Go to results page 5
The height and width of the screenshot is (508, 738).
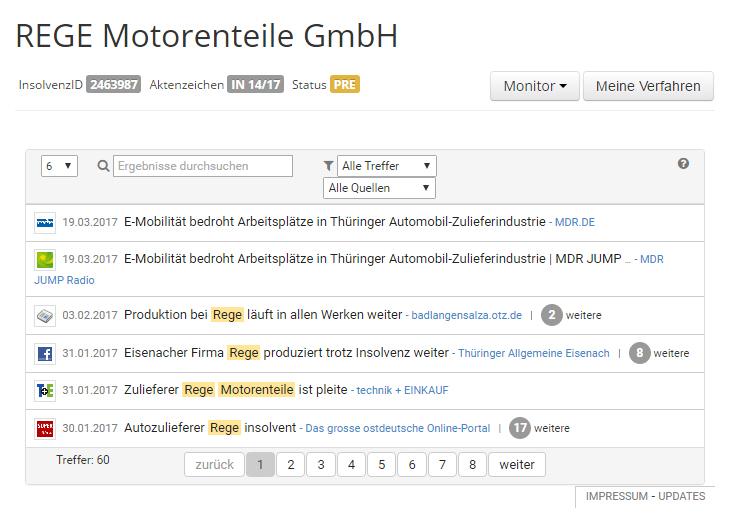pyautogui.click(x=382, y=465)
